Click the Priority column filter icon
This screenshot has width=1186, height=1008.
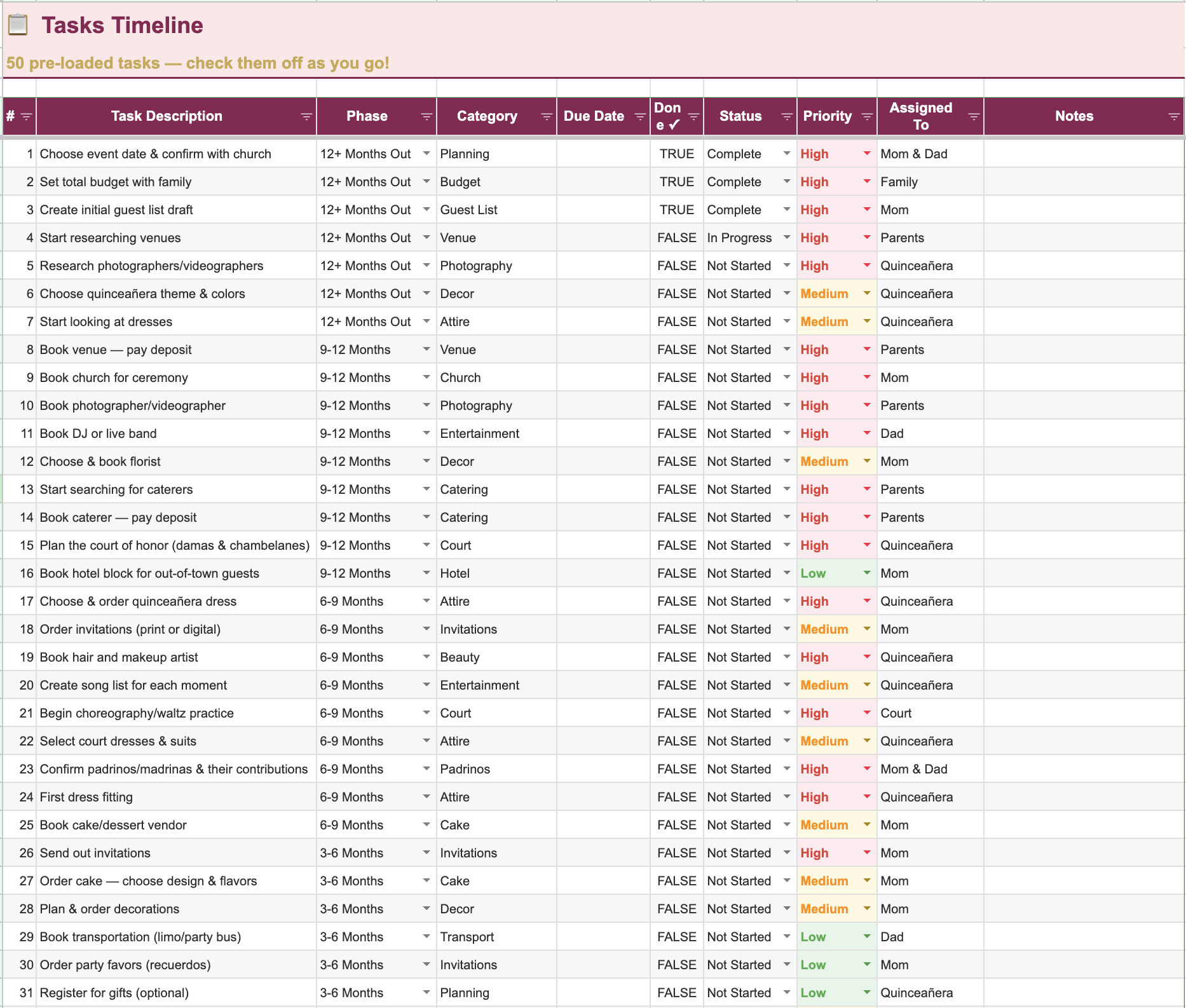[x=867, y=116]
